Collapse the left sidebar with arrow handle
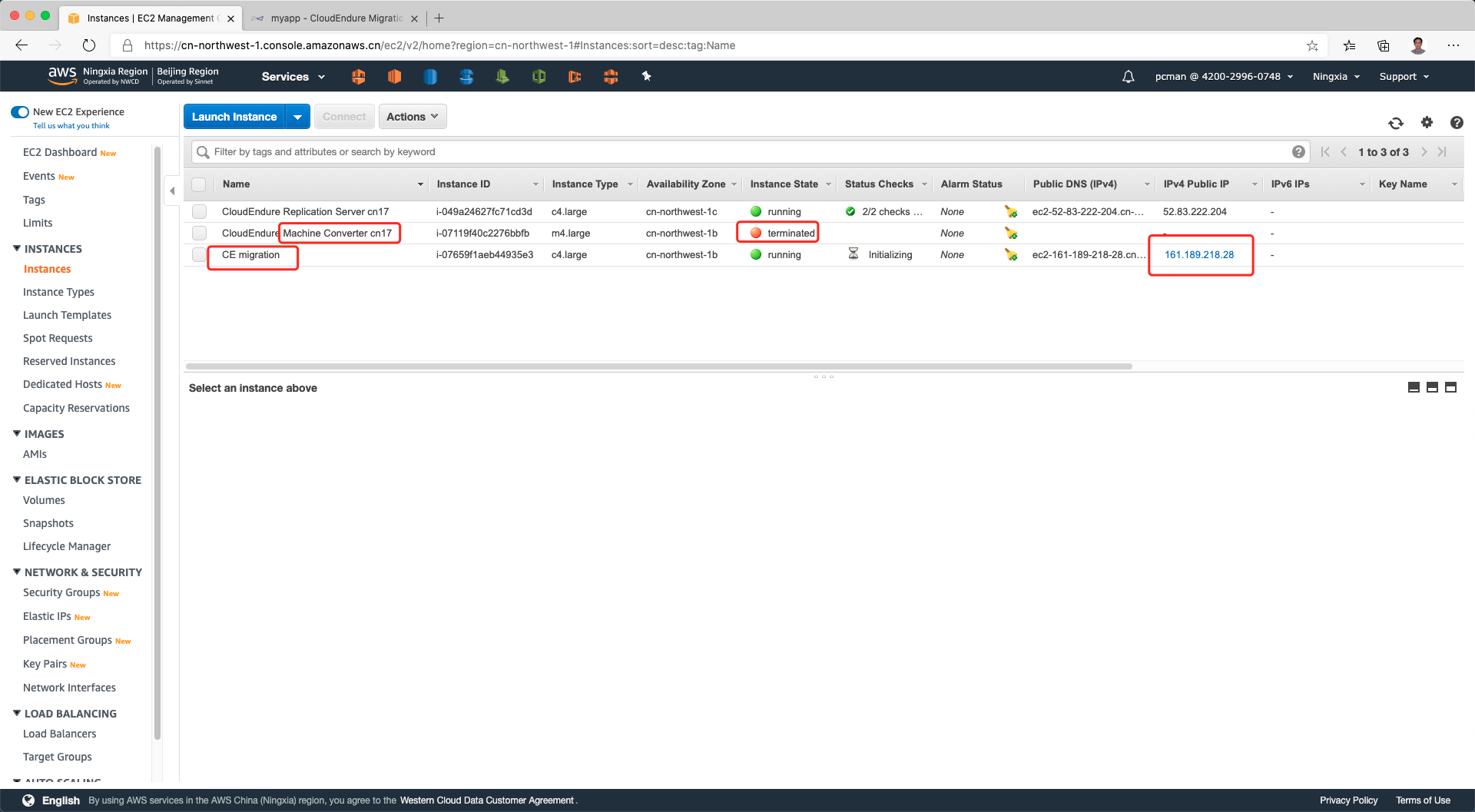 [x=172, y=191]
